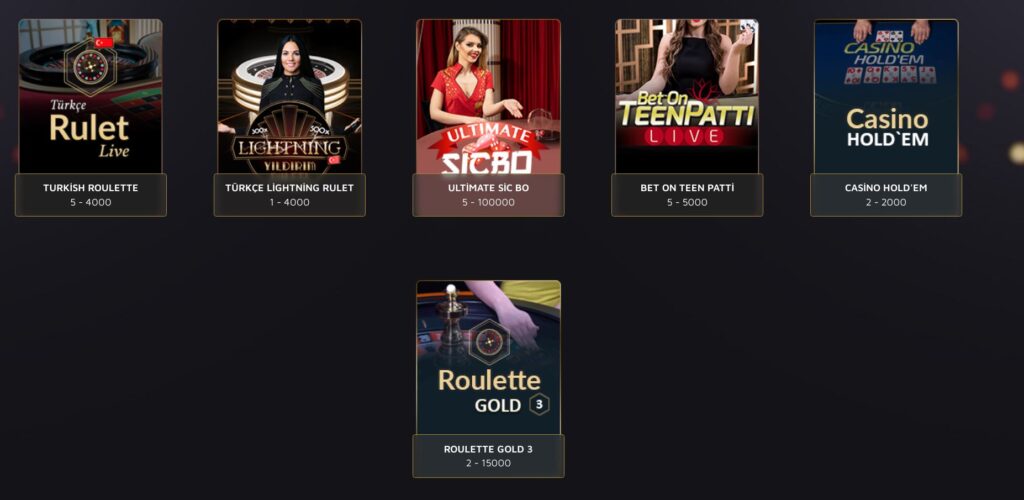This screenshot has width=1024, height=500.
Task: Select the TÜRKÇE LIGHTNING RULET label
Action: 289,187
